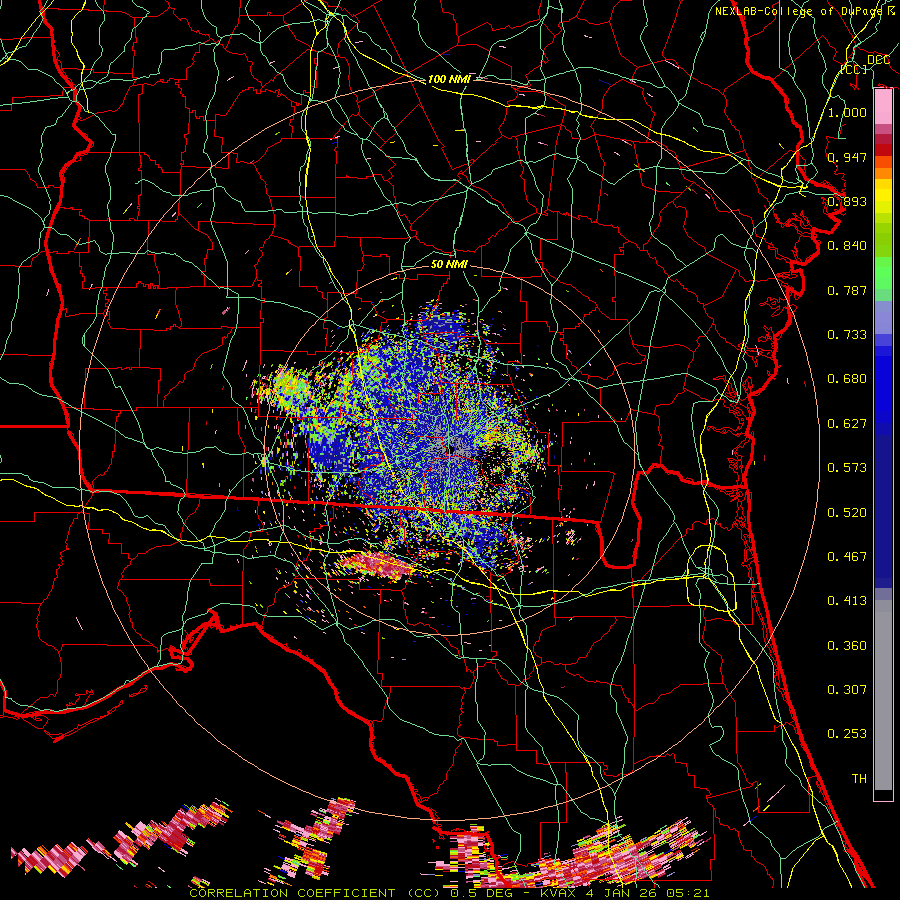Pick the red swatch on the color scale

(883, 149)
